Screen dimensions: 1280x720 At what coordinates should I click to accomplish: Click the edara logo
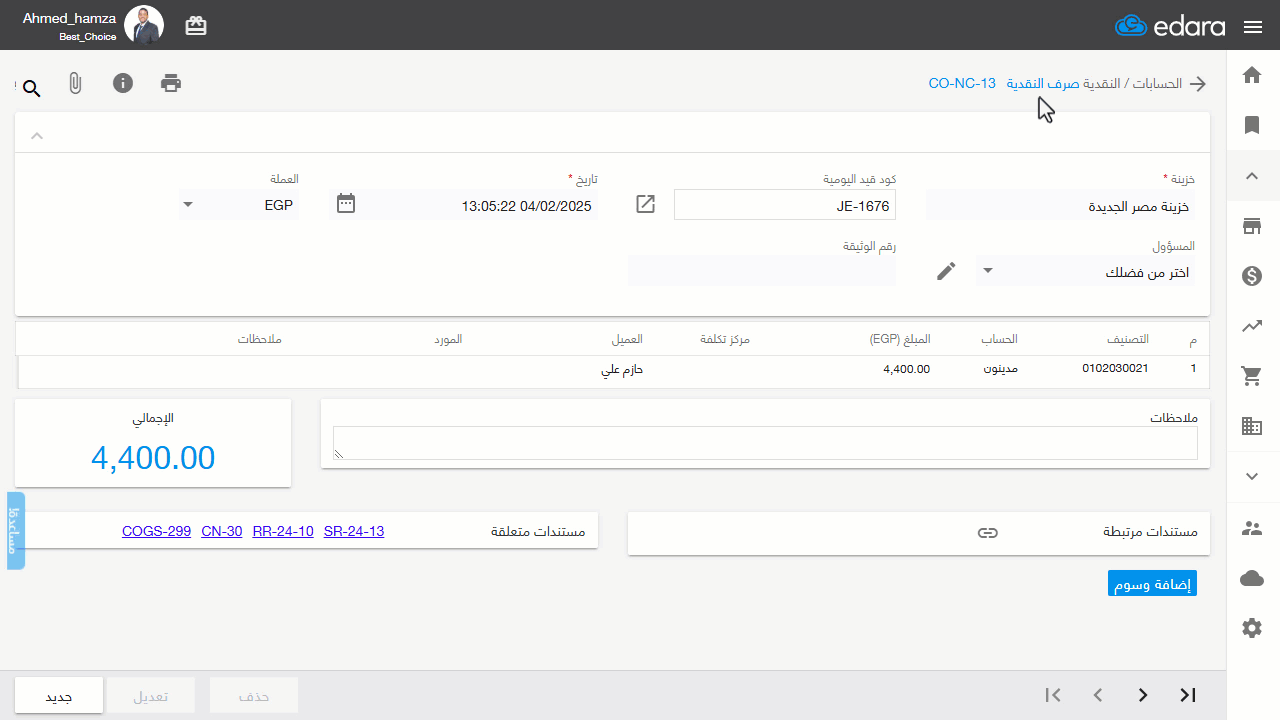(x=1170, y=27)
